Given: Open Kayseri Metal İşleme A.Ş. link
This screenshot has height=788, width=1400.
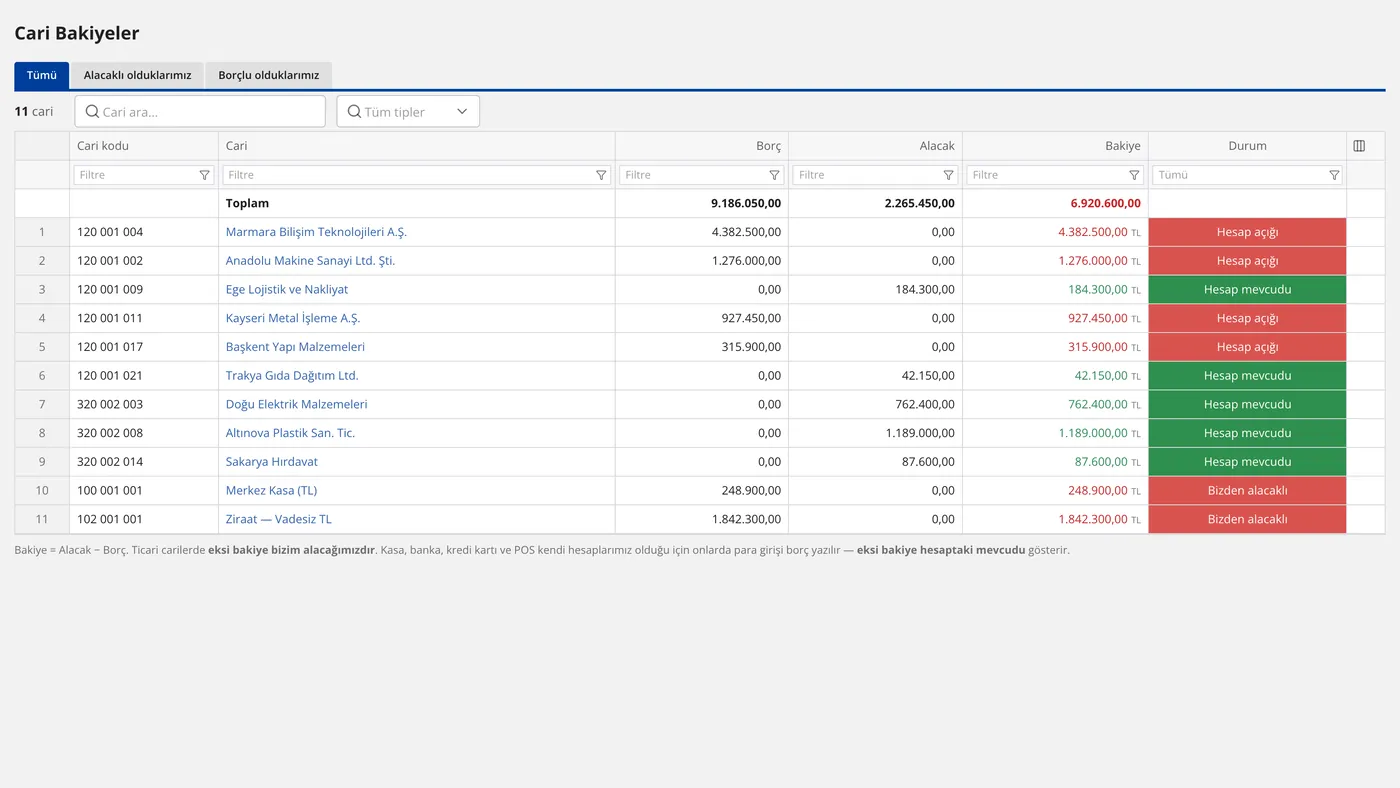Looking at the screenshot, I should (x=293, y=318).
